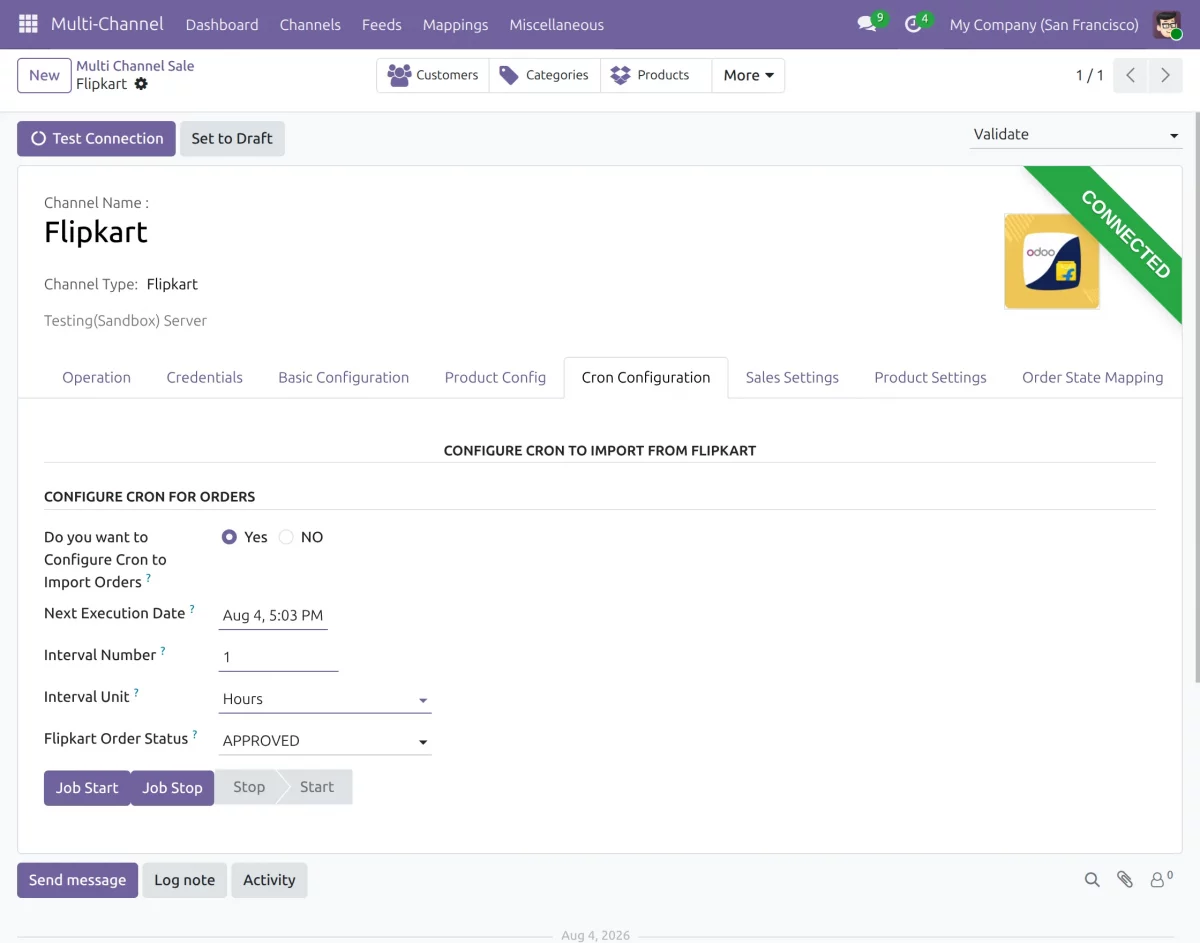The image size is (1200, 943).
Task: Open the apps grid menu icon
Action: pos(28,24)
